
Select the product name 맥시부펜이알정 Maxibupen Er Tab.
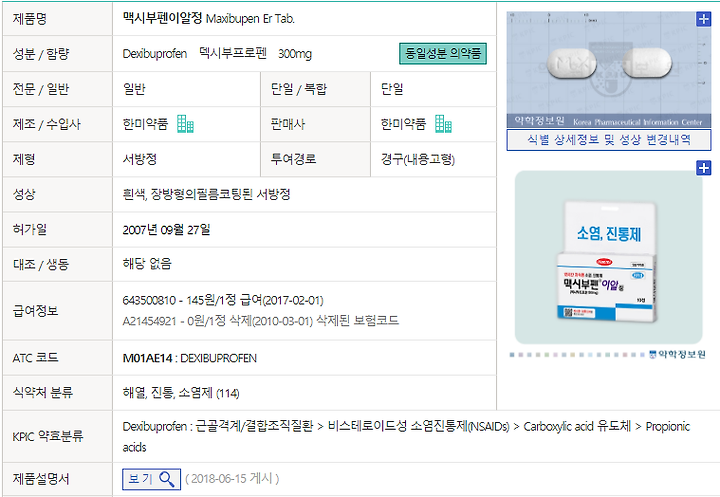(209, 18)
